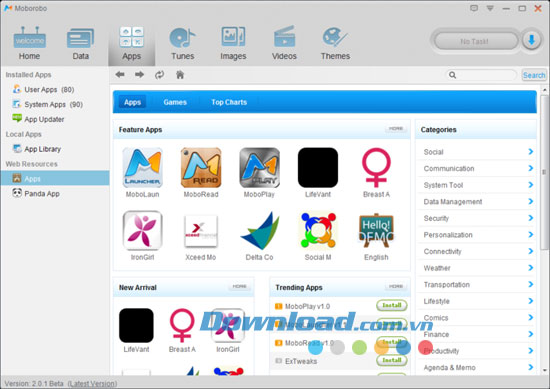
Task: Expand the Security category arrow
Action: (x=531, y=218)
